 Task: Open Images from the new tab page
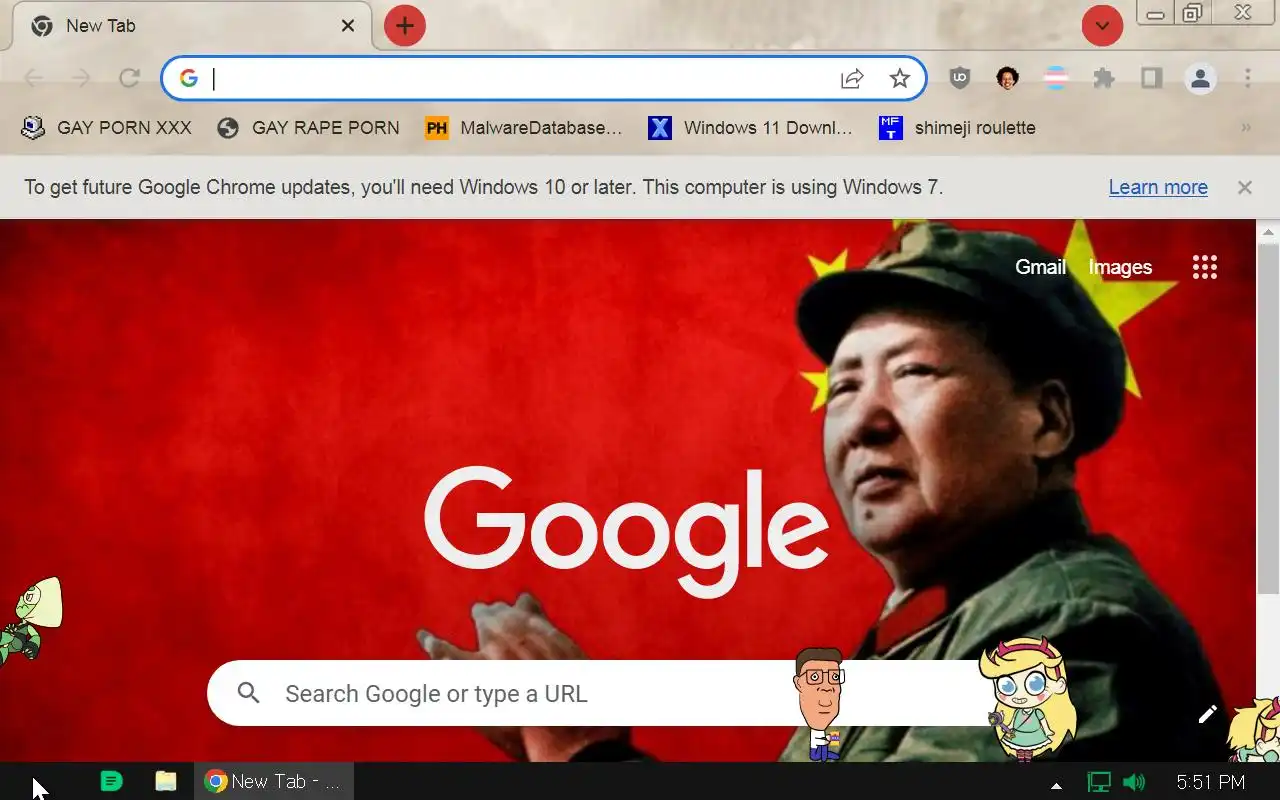(1120, 267)
